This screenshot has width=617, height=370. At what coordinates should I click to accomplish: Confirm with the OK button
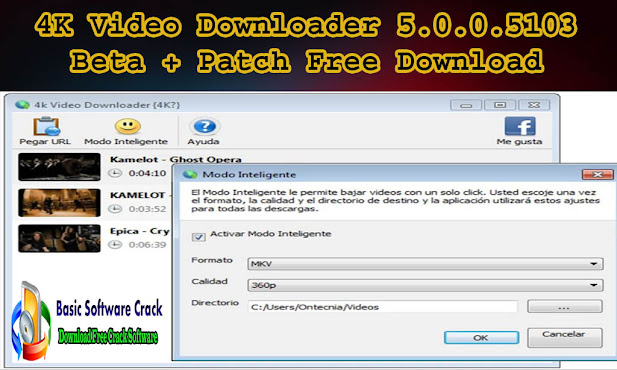[x=481, y=337]
